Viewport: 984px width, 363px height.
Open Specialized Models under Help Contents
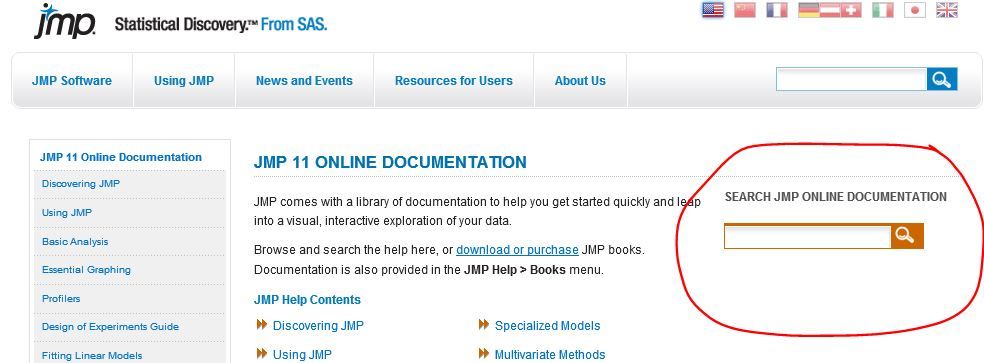(x=547, y=325)
